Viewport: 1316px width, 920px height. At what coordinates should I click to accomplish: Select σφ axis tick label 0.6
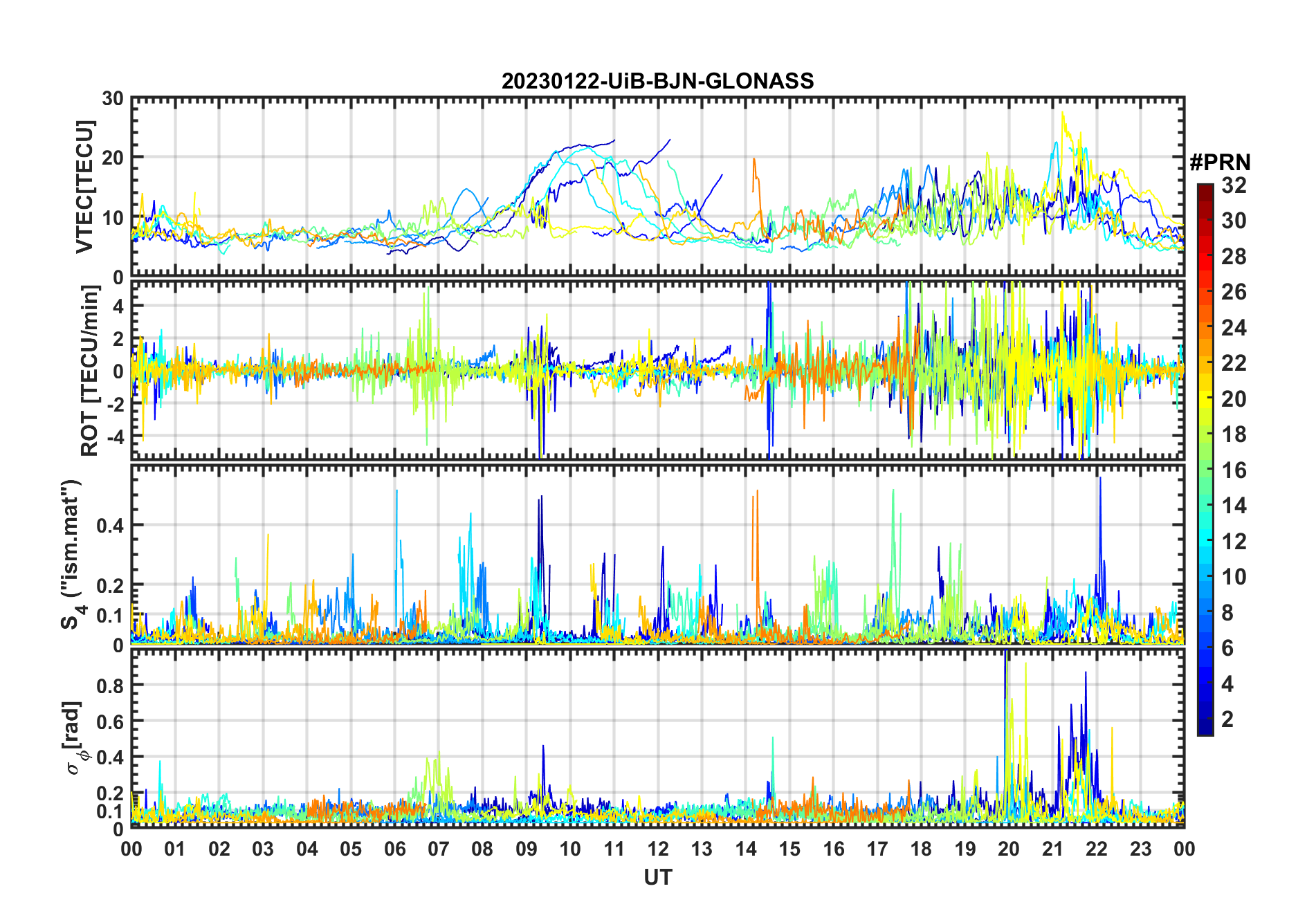click(x=110, y=721)
